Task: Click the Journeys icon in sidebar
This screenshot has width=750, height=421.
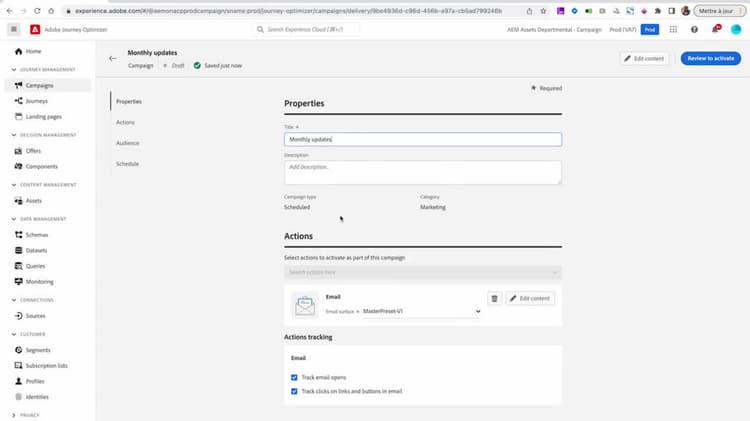Action: click(x=19, y=101)
